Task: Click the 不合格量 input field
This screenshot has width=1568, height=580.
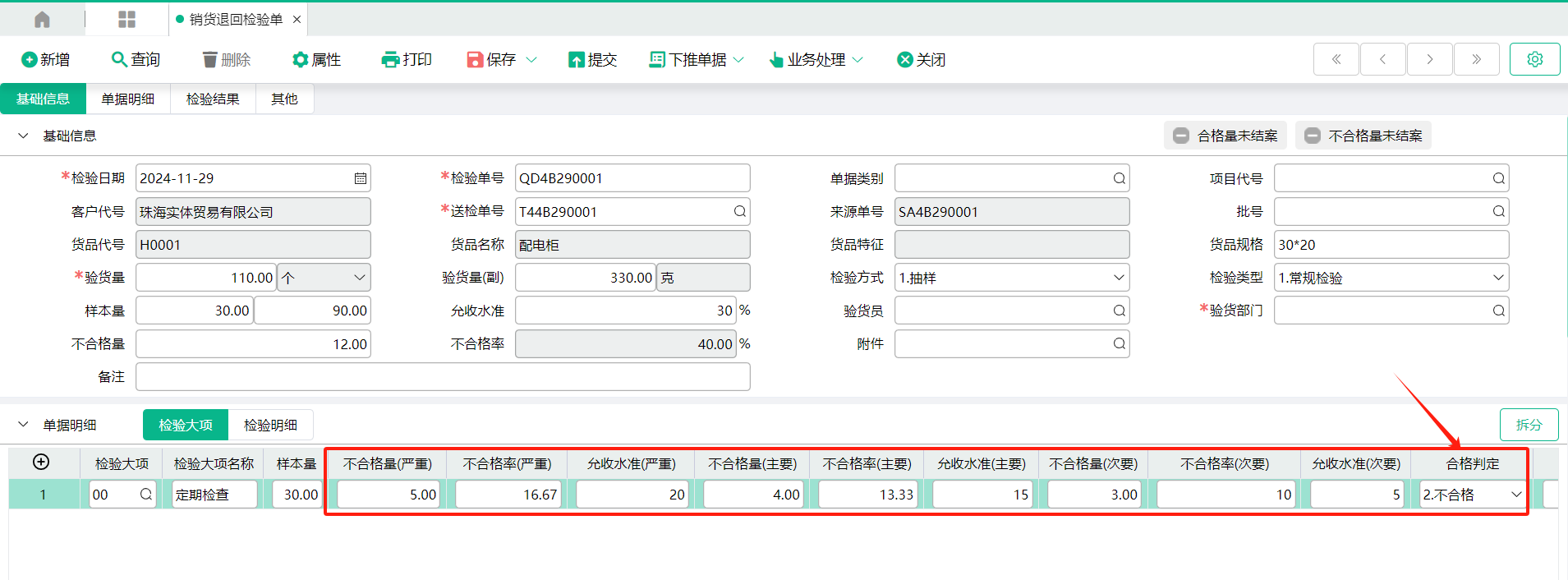Action: [253, 344]
